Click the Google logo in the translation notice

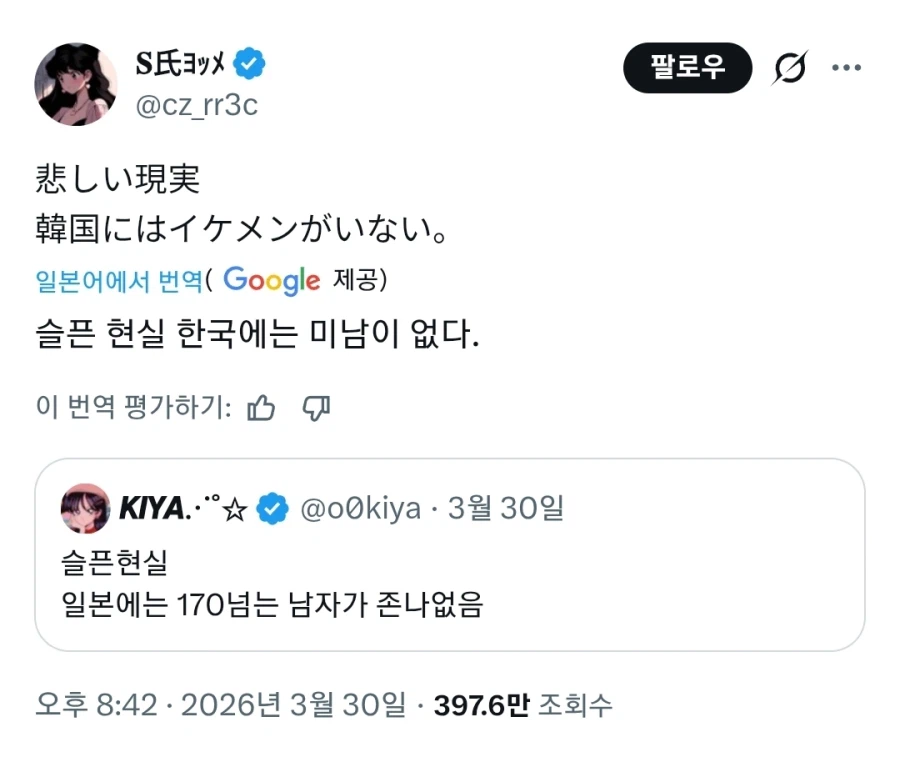tap(271, 281)
